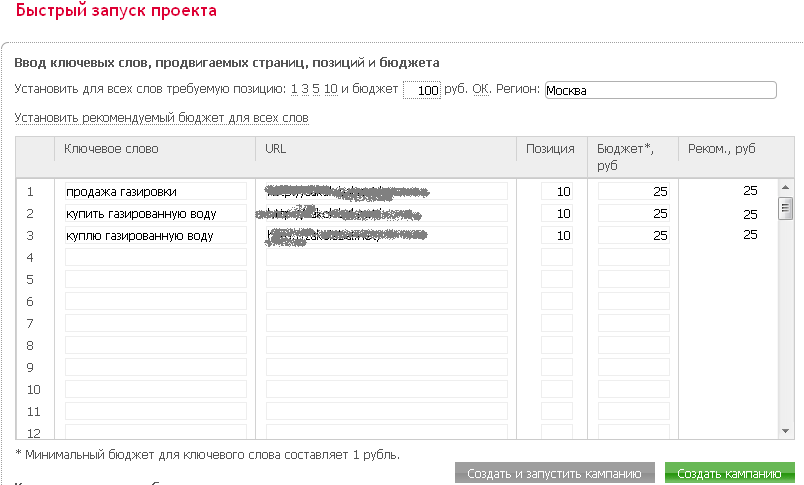Click the budget field in row 3
This screenshot has height=485, width=804.
(x=634, y=235)
